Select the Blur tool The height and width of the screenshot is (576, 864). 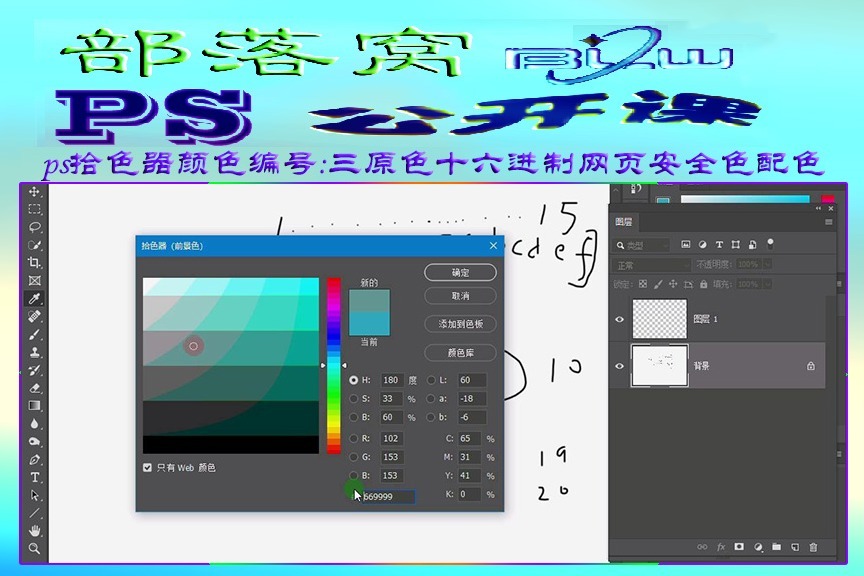[34, 424]
